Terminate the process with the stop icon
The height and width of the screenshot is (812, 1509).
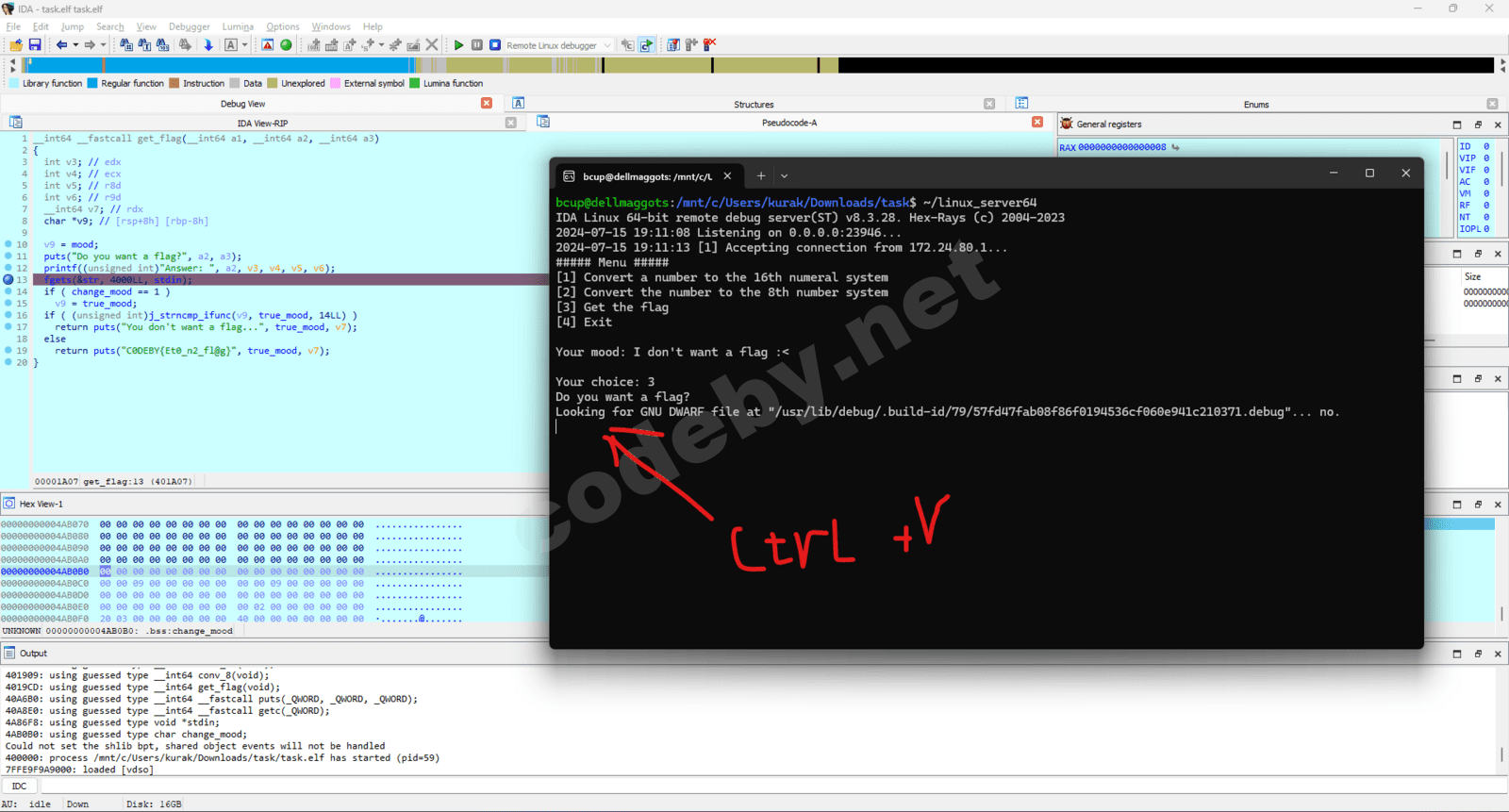pyautogui.click(x=495, y=45)
